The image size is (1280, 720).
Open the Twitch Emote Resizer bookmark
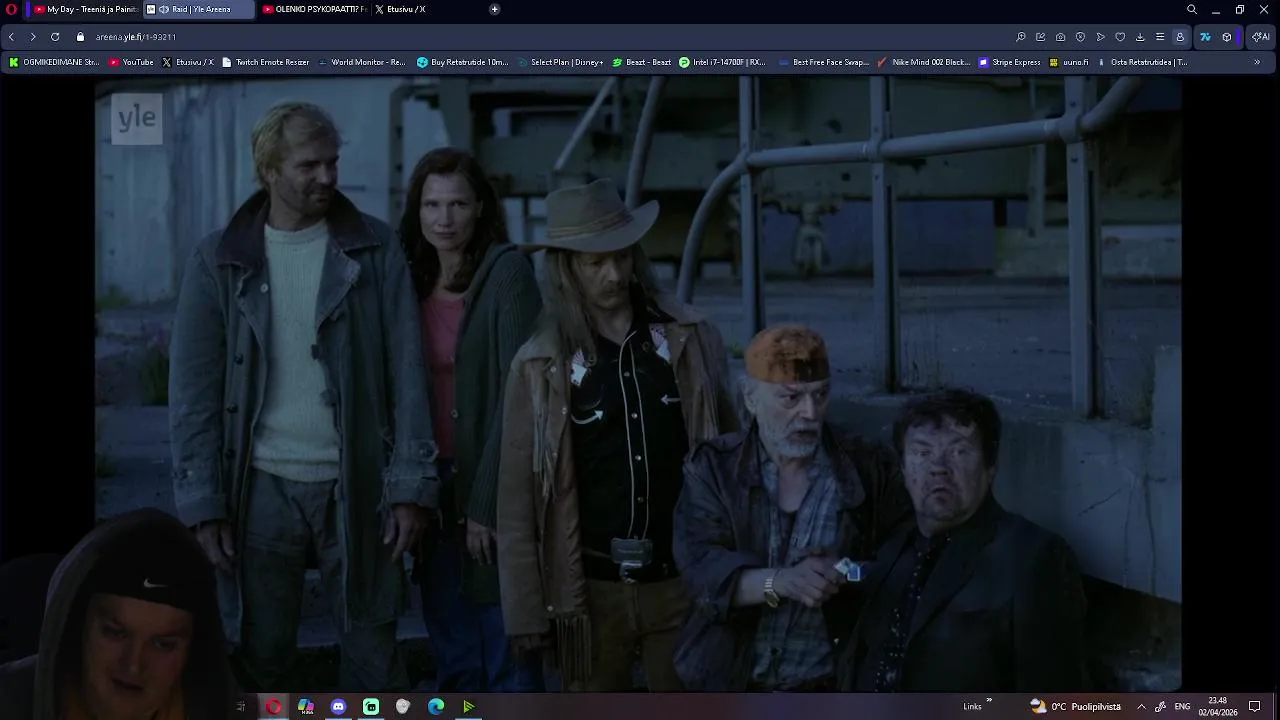pos(266,62)
